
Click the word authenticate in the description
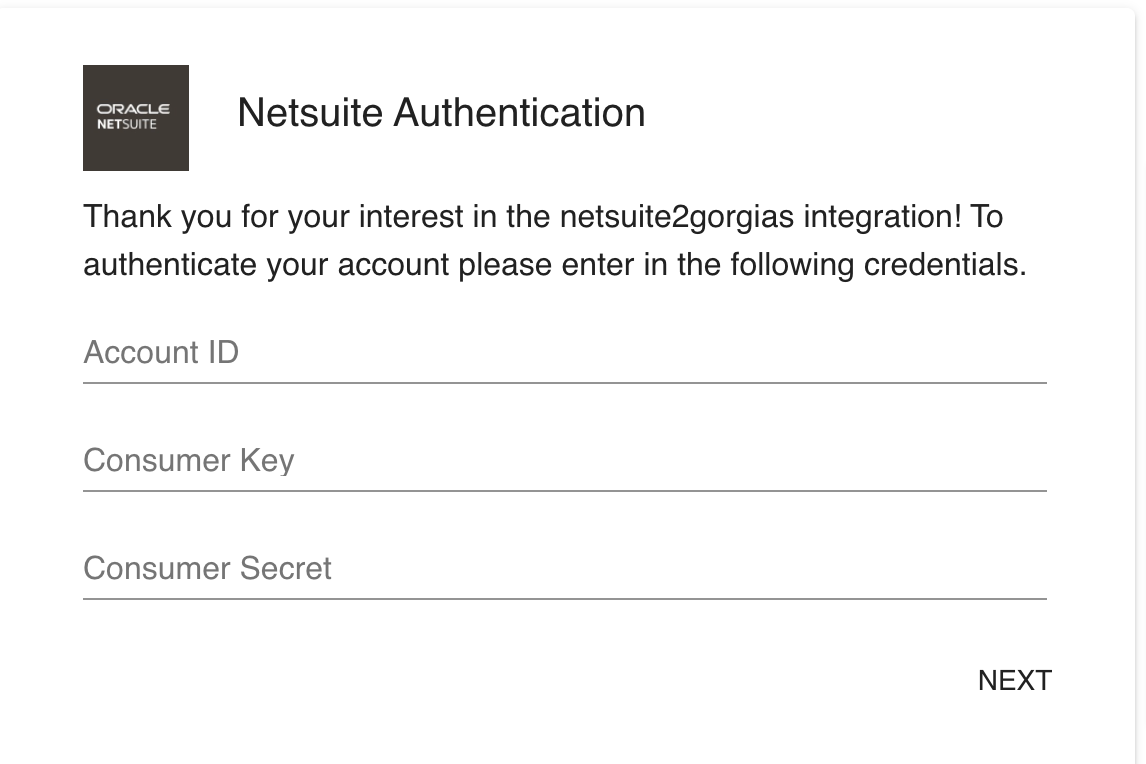[170, 265]
